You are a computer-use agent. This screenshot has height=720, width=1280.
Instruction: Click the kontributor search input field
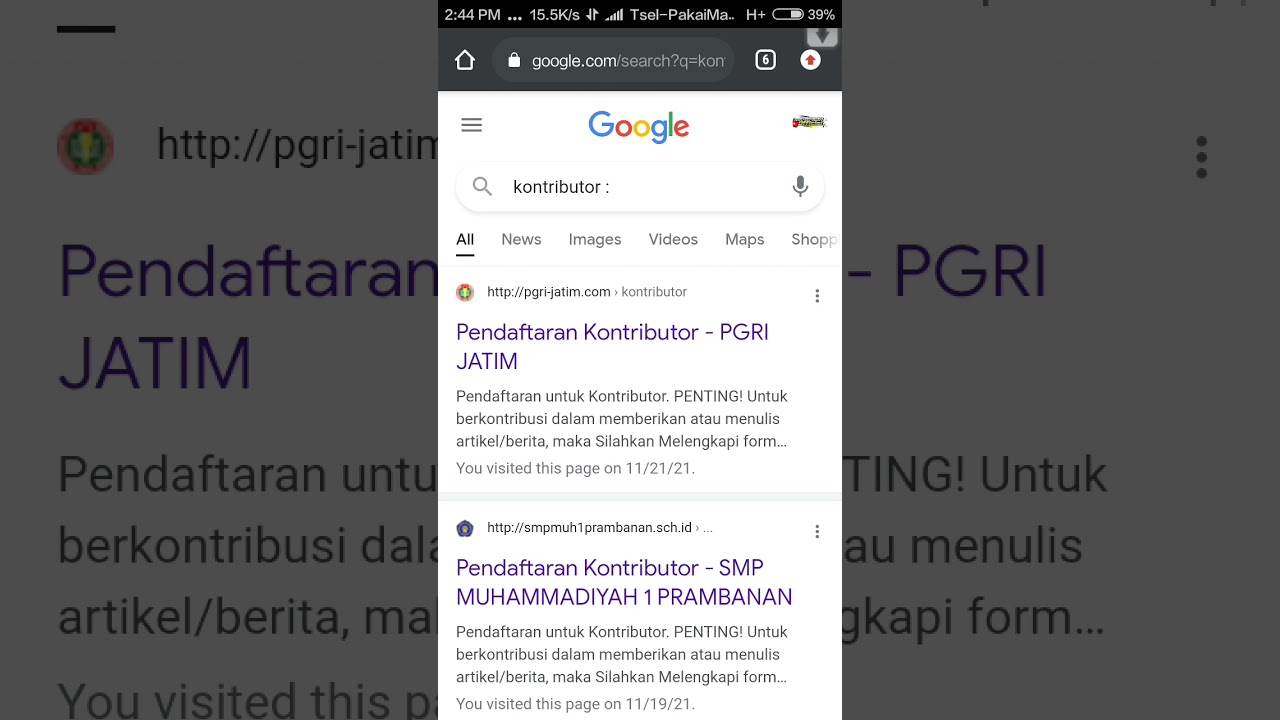coord(640,187)
